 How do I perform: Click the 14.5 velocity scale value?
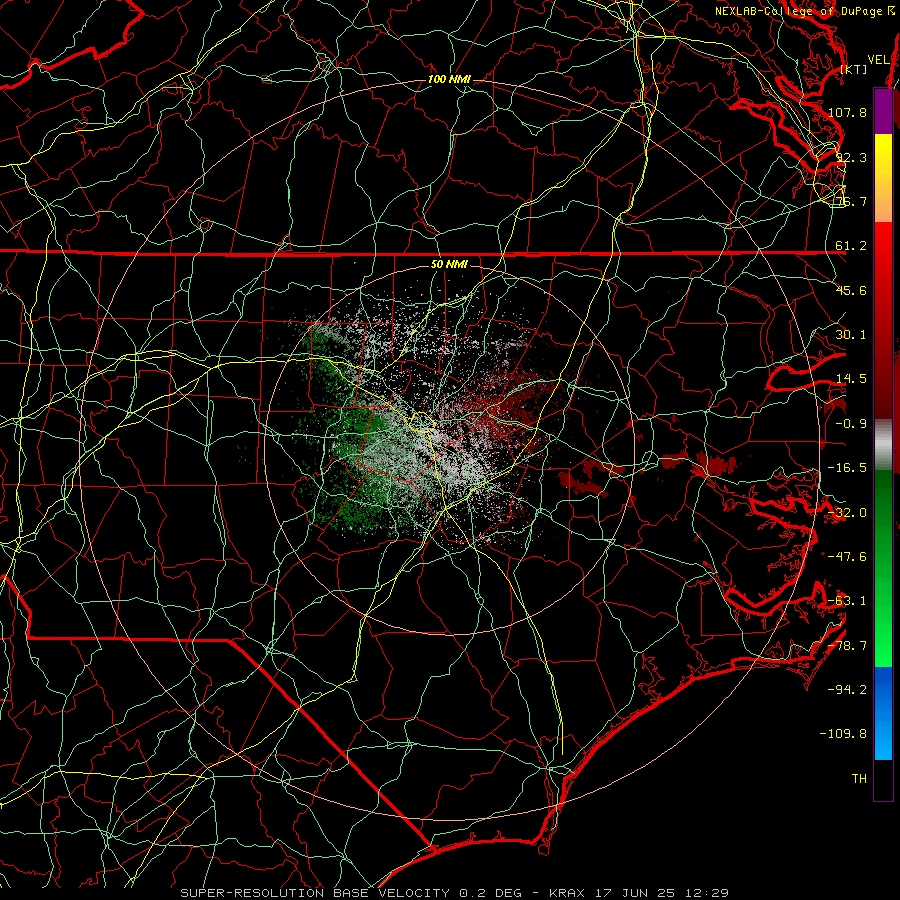click(x=851, y=379)
